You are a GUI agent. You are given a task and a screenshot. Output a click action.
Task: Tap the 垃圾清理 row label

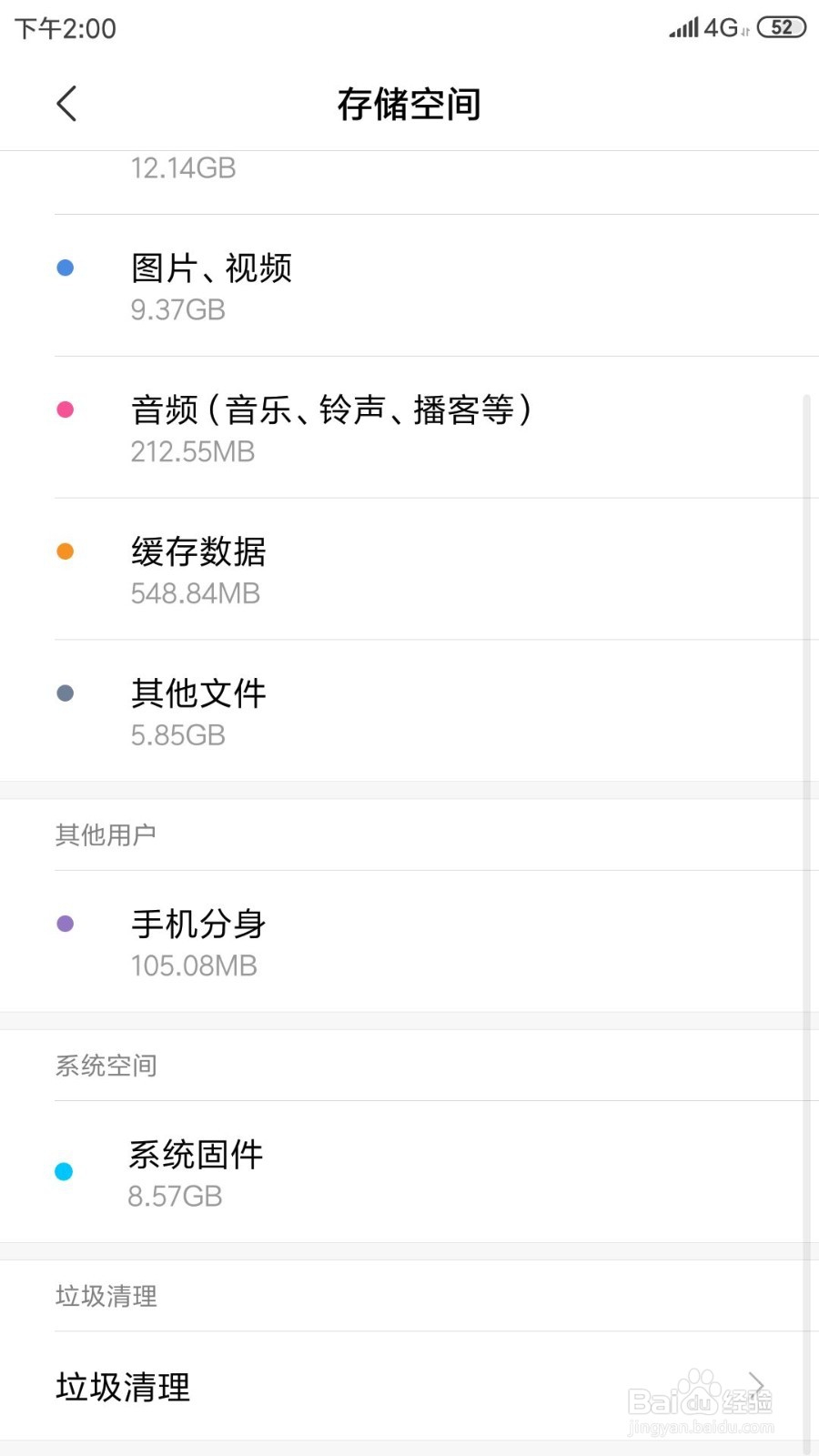(123, 1387)
